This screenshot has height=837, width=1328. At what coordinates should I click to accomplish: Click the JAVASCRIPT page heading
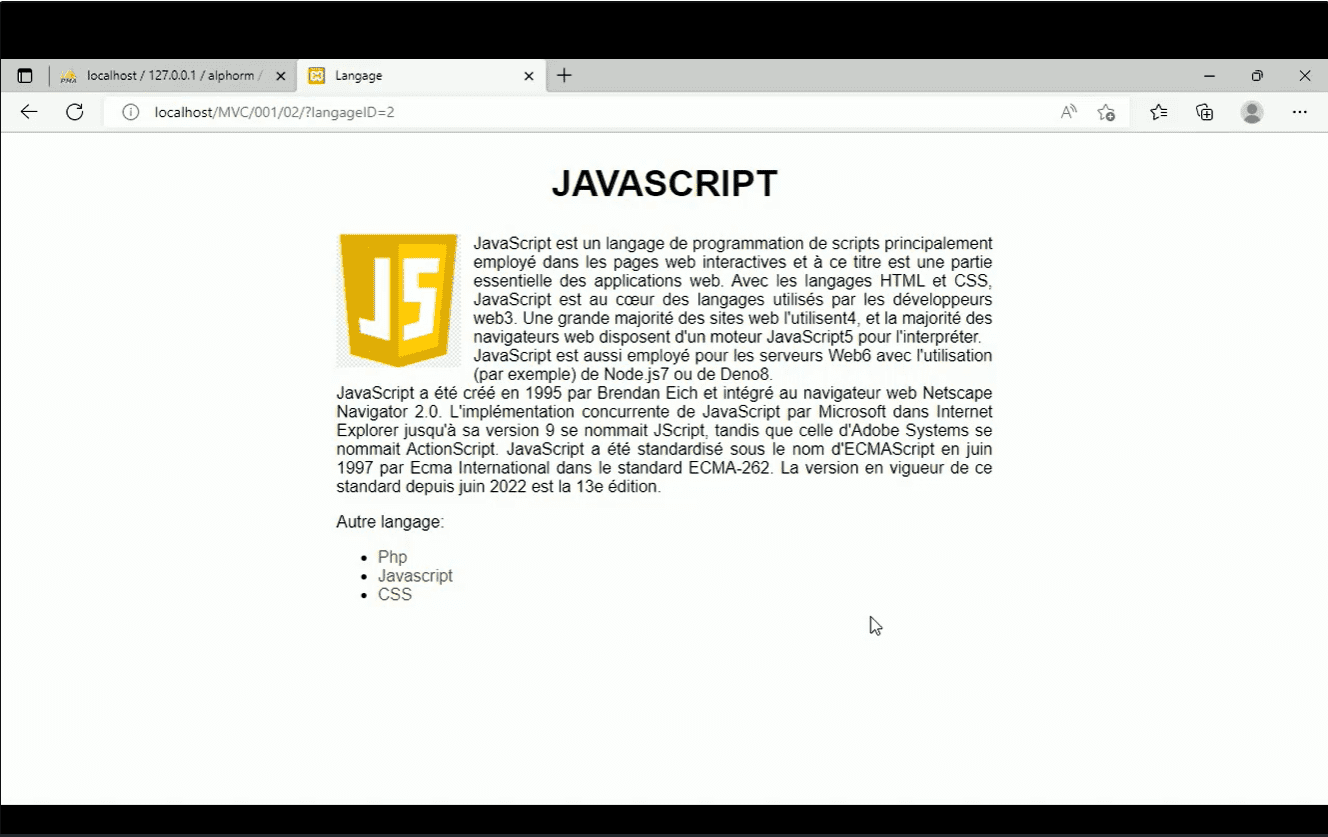(663, 183)
